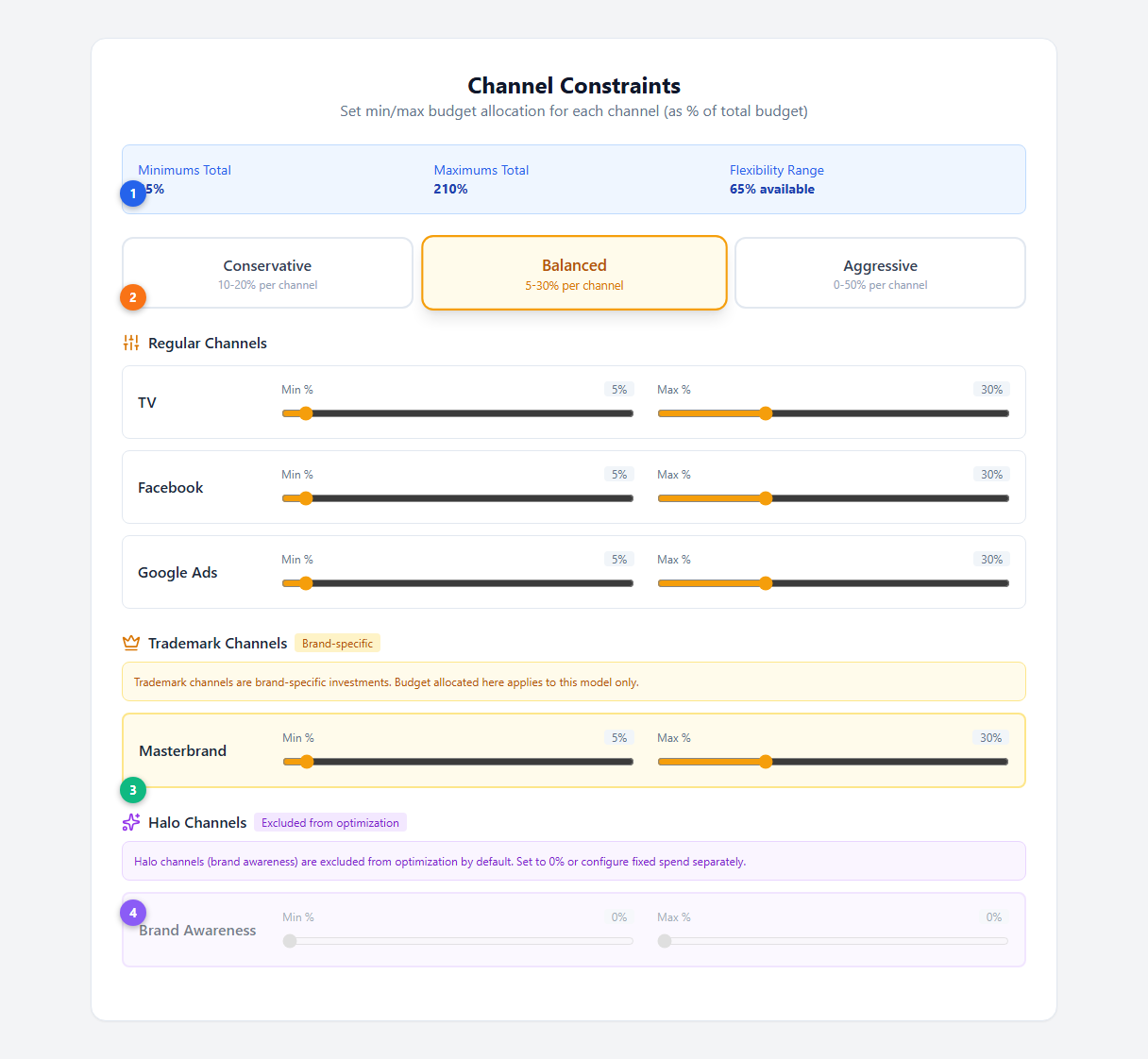Click the Brand-specific badge
1148x1059 pixels.
pyautogui.click(x=337, y=644)
